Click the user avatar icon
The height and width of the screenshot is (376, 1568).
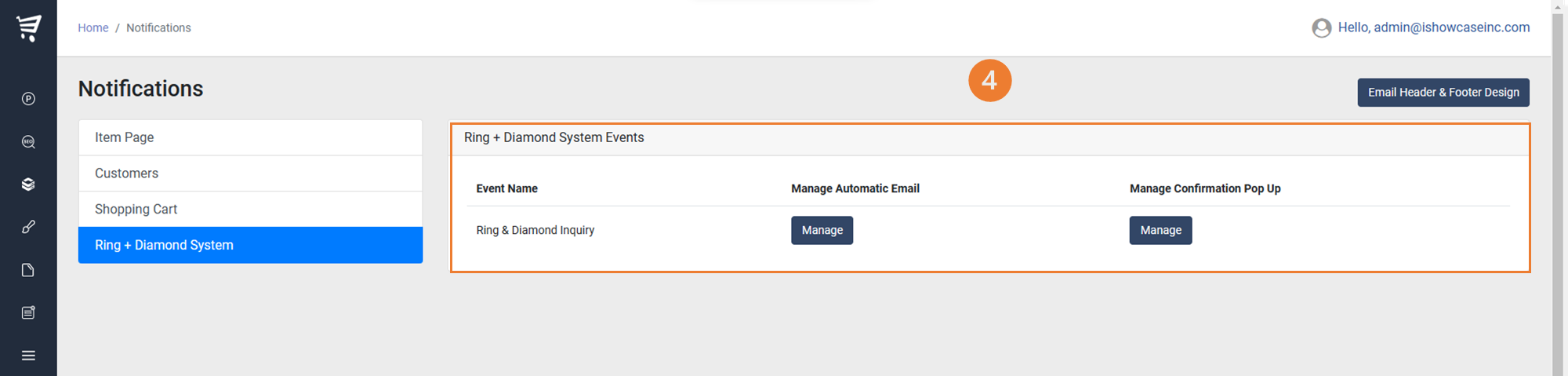(1322, 28)
